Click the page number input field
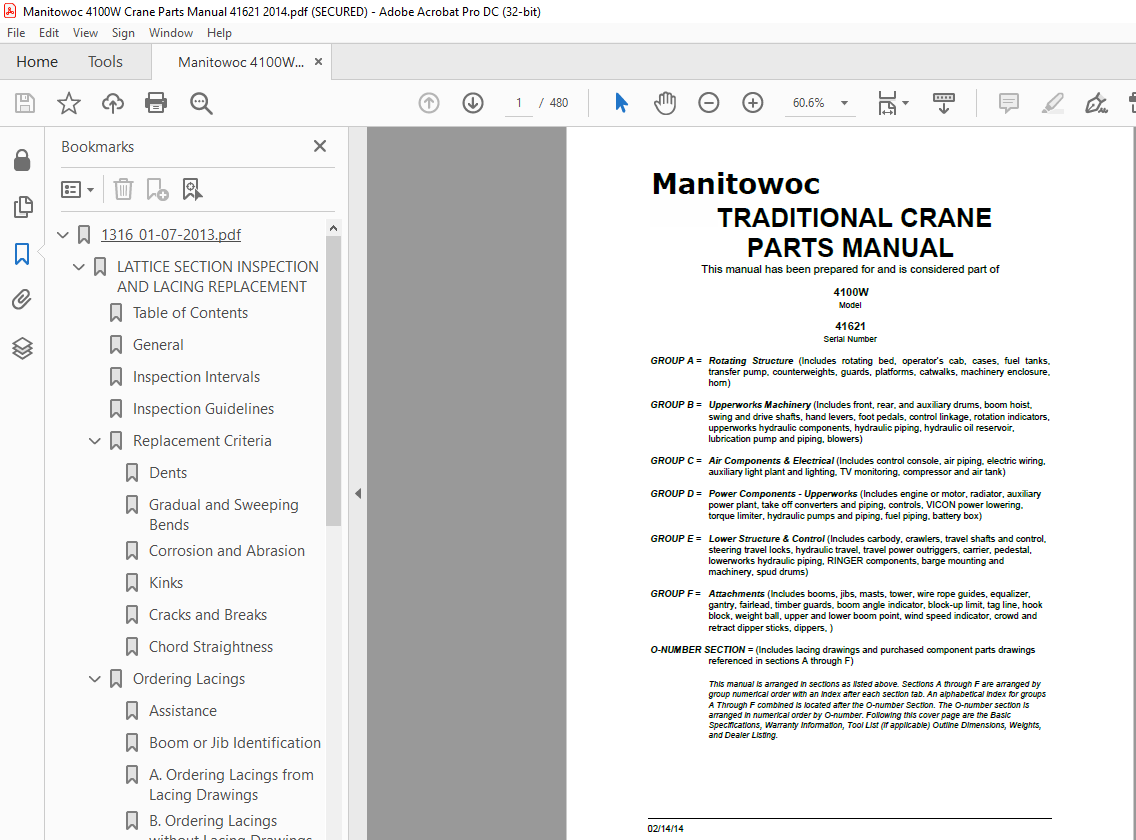The image size is (1136, 840). (519, 103)
